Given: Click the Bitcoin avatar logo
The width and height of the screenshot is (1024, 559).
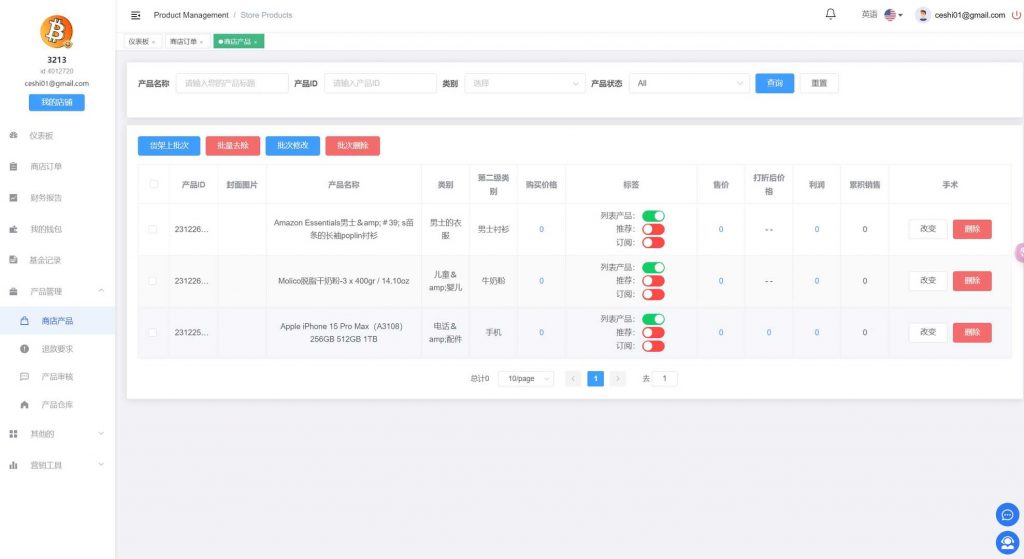Looking at the screenshot, I should coord(56,33).
